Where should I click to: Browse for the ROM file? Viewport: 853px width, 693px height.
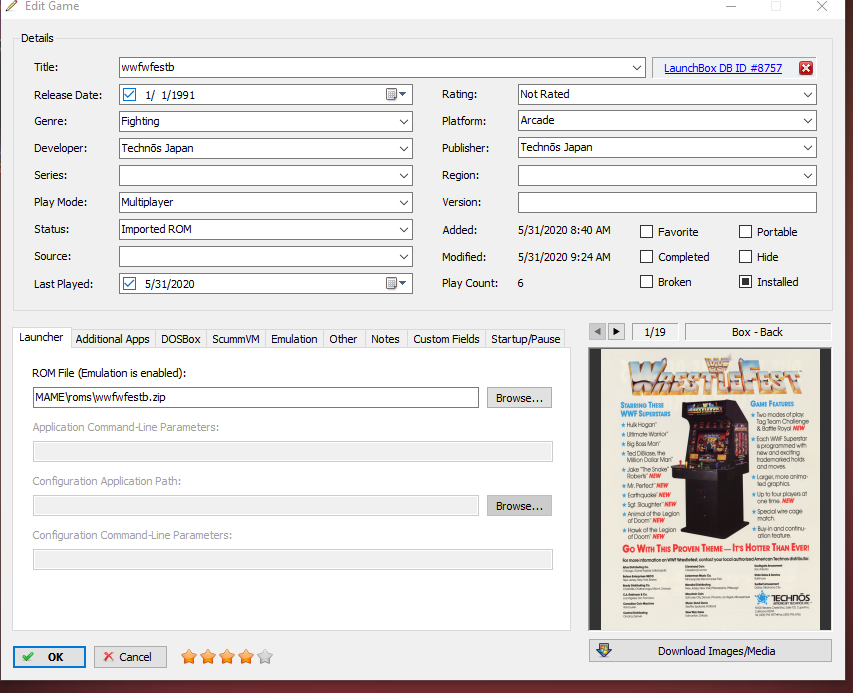[519, 398]
